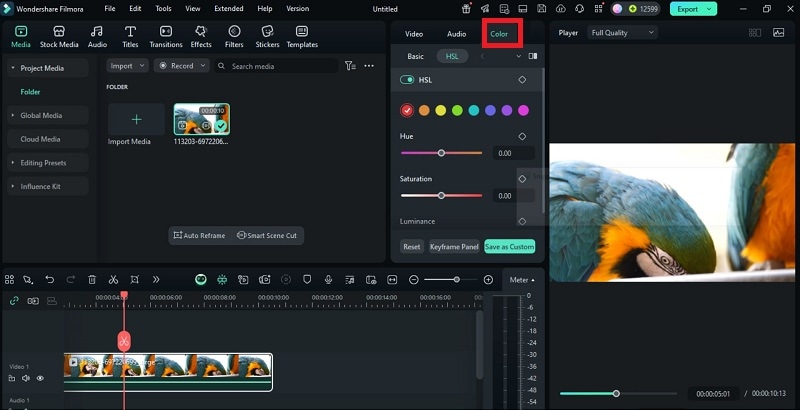Hide the Video 1 track with the eye icon
The width and height of the screenshot is (800, 410).
tap(40, 378)
